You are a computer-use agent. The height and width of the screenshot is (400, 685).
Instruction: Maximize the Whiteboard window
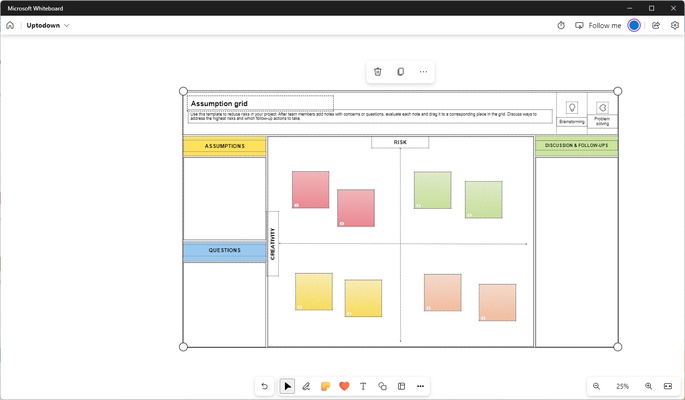pos(651,8)
